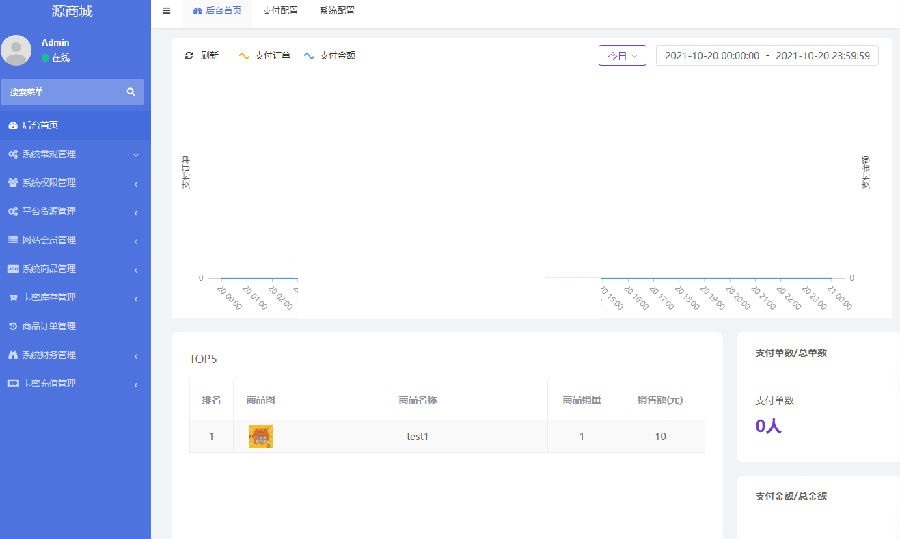Open sidebar item with the binoculars icon

(x=12, y=355)
